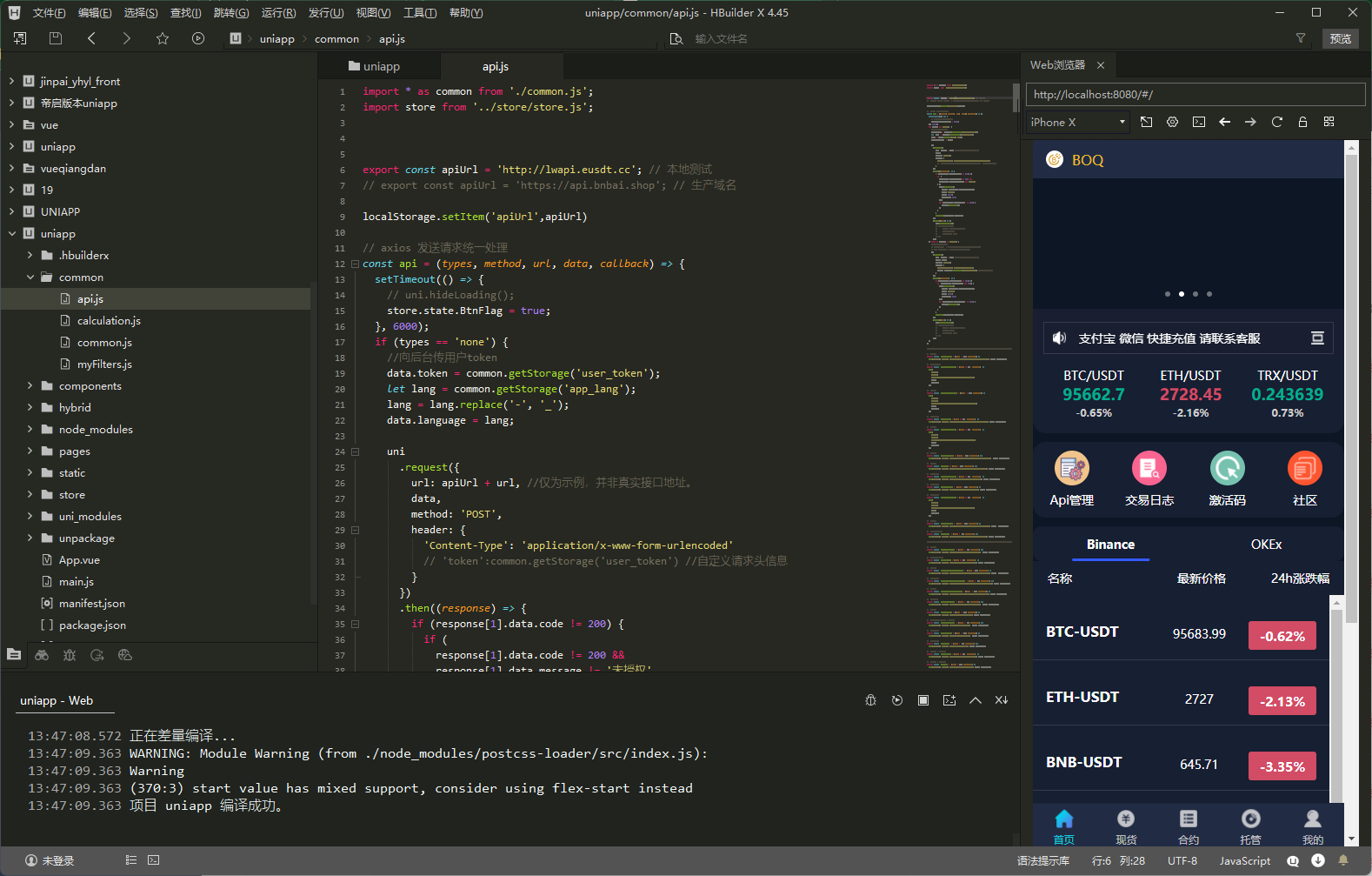Switch to the OKEx tab in preview
This screenshot has height=876, width=1372.
[1266, 544]
